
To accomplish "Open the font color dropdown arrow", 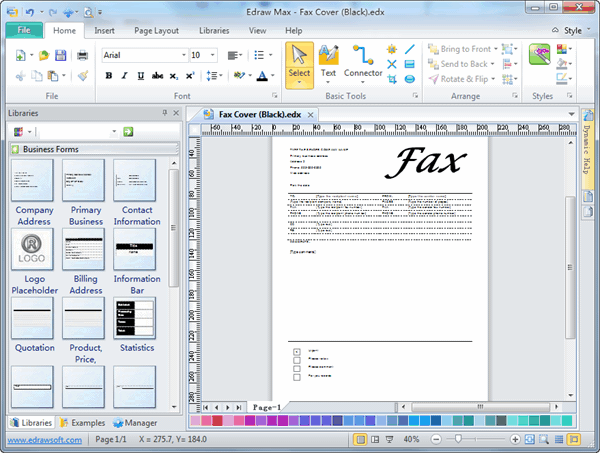I will pos(272,76).
